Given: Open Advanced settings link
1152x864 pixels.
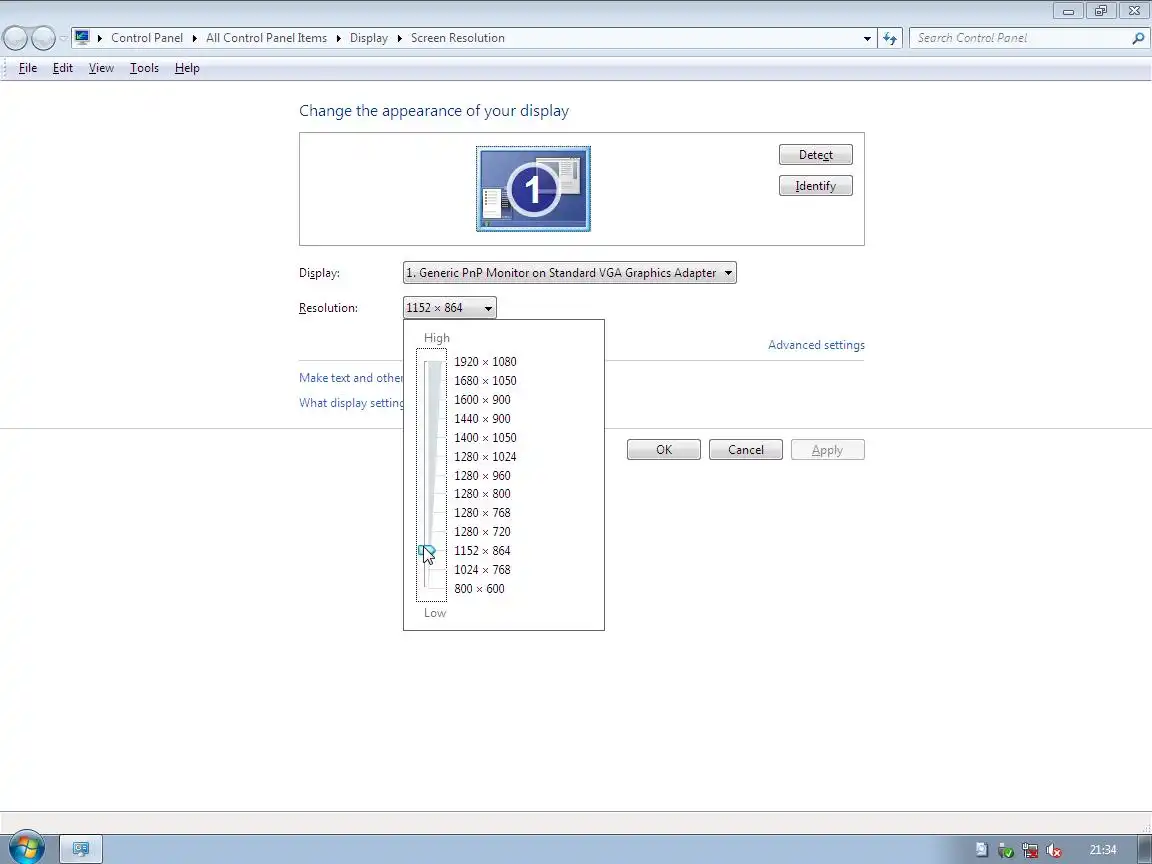Looking at the screenshot, I should coord(816,345).
